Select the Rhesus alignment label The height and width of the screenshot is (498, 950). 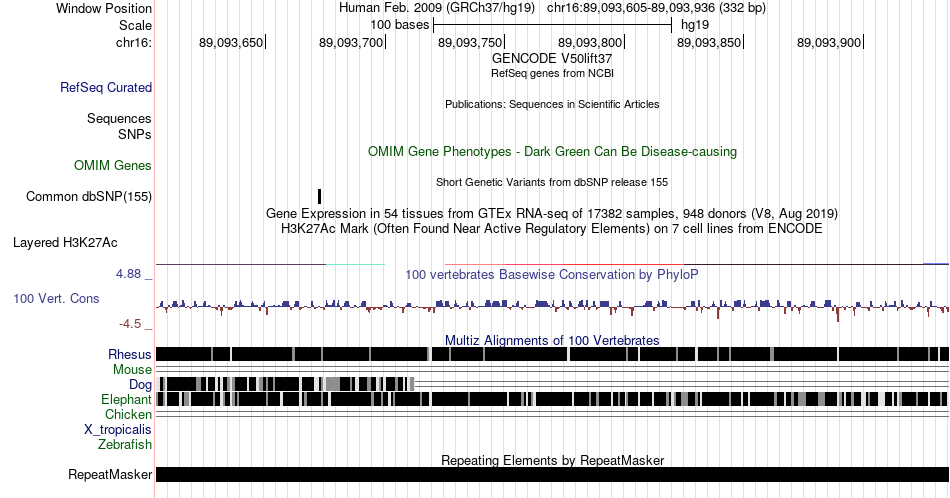(x=130, y=354)
